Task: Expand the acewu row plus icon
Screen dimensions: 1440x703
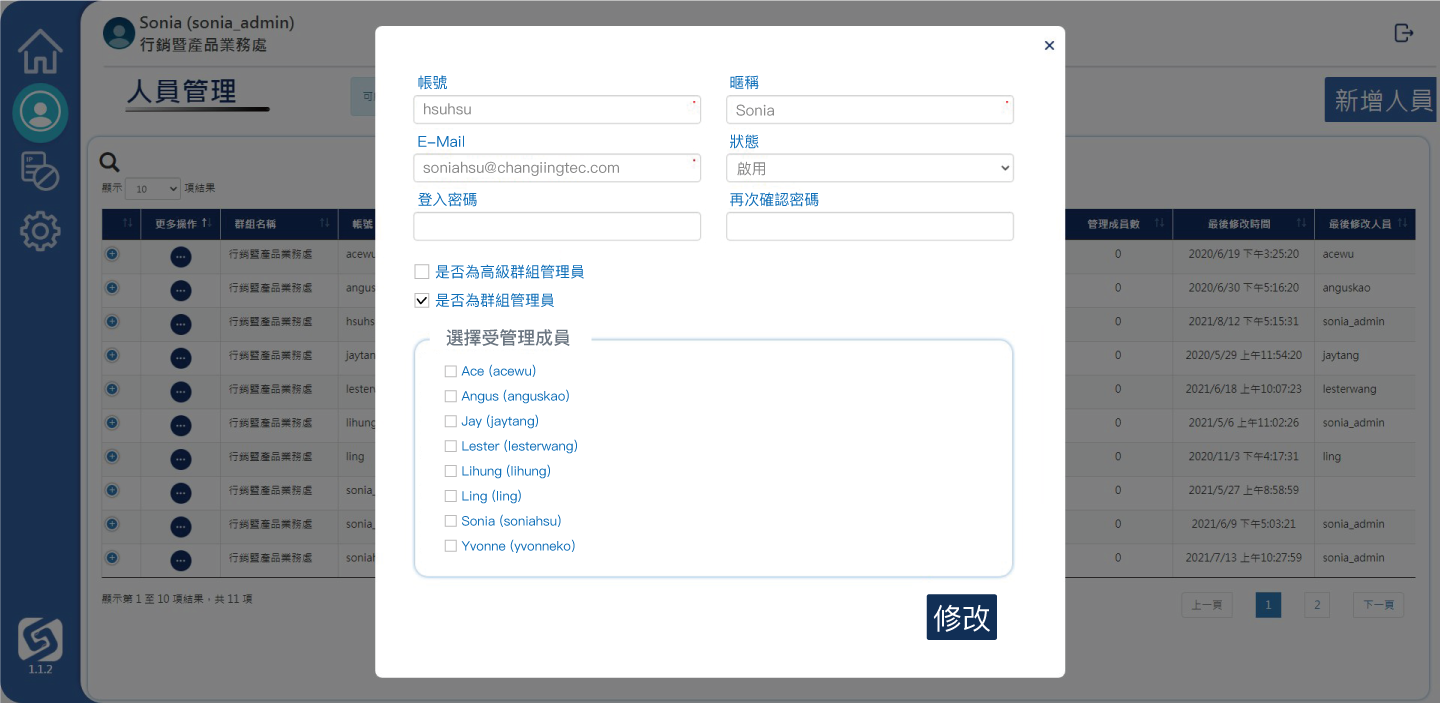Action: (112, 254)
